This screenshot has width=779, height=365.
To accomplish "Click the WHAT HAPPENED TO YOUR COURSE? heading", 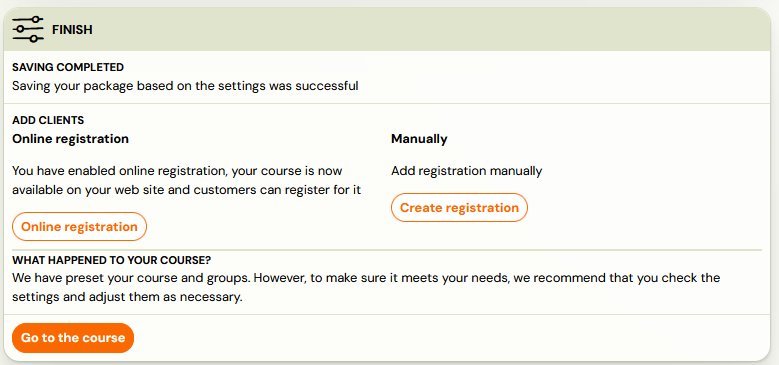I will 112,260.
